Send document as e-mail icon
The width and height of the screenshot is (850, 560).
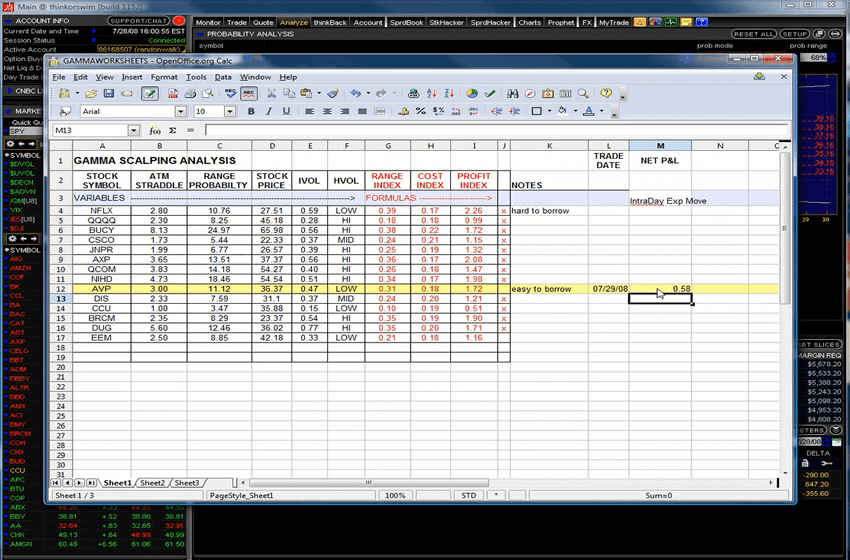pyautogui.click(x=126, y=93)
